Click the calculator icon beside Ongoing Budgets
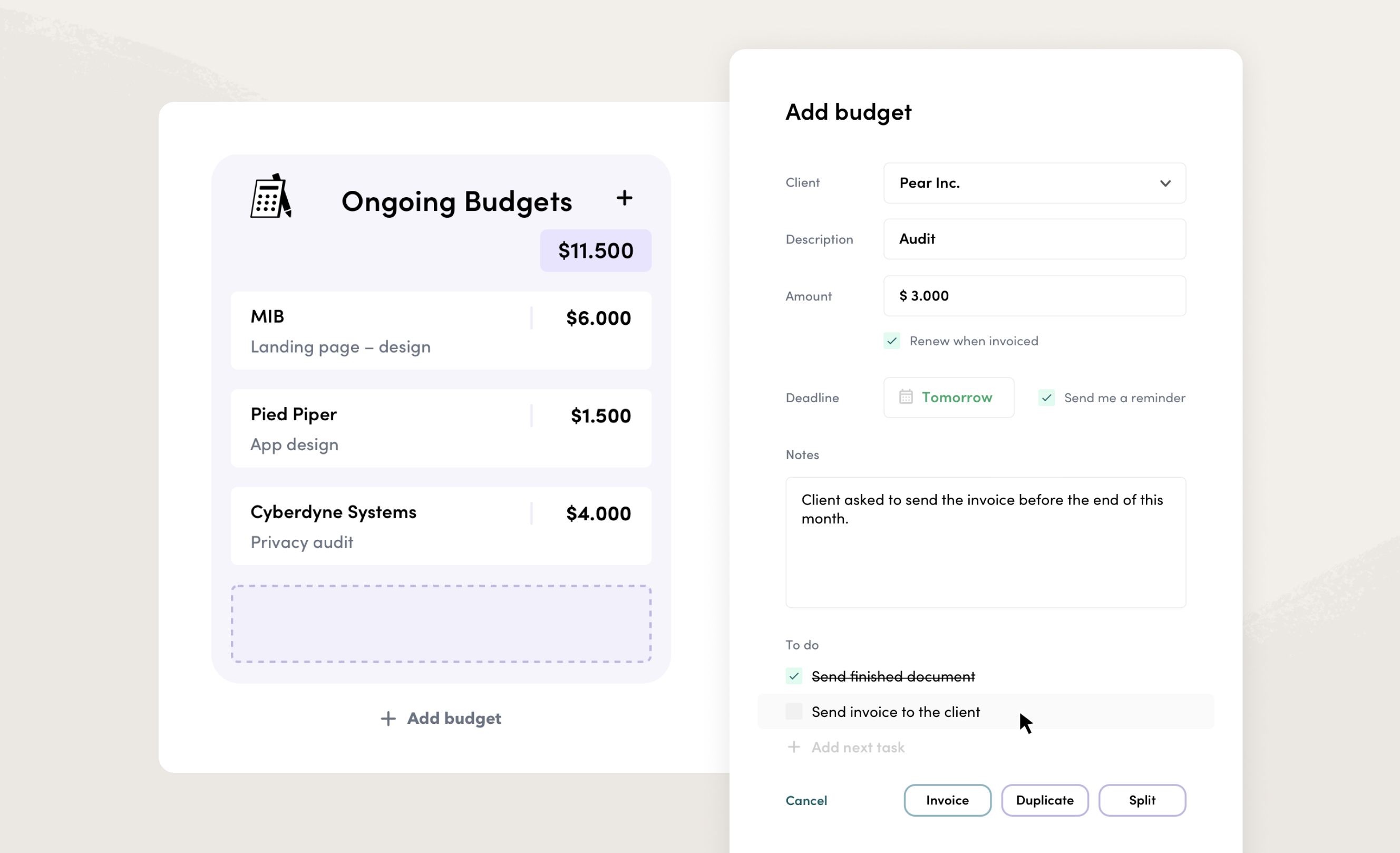Viewport: 1400px width, 853px height. tap(271, 196)
